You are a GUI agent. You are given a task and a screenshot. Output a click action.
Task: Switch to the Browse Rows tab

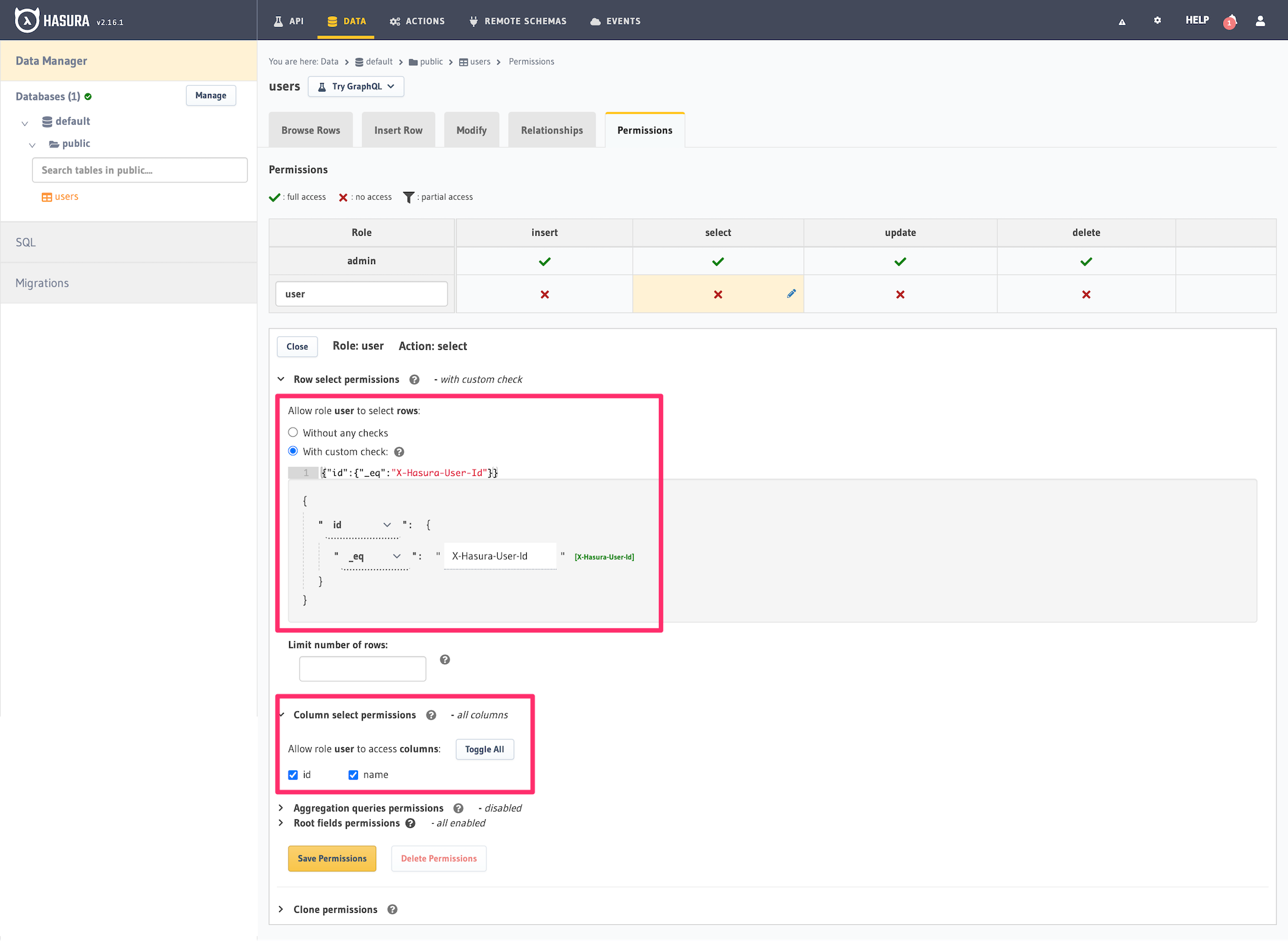(x=310, y=130)
